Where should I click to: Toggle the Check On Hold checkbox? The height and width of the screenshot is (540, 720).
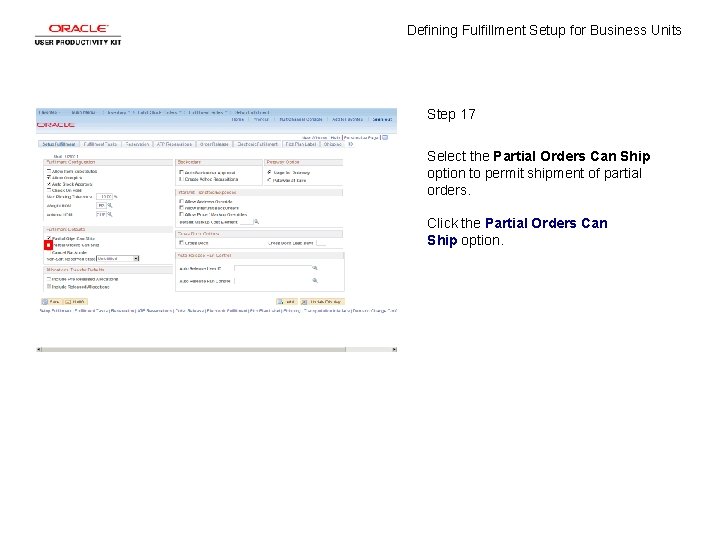(x=49, y=190)
